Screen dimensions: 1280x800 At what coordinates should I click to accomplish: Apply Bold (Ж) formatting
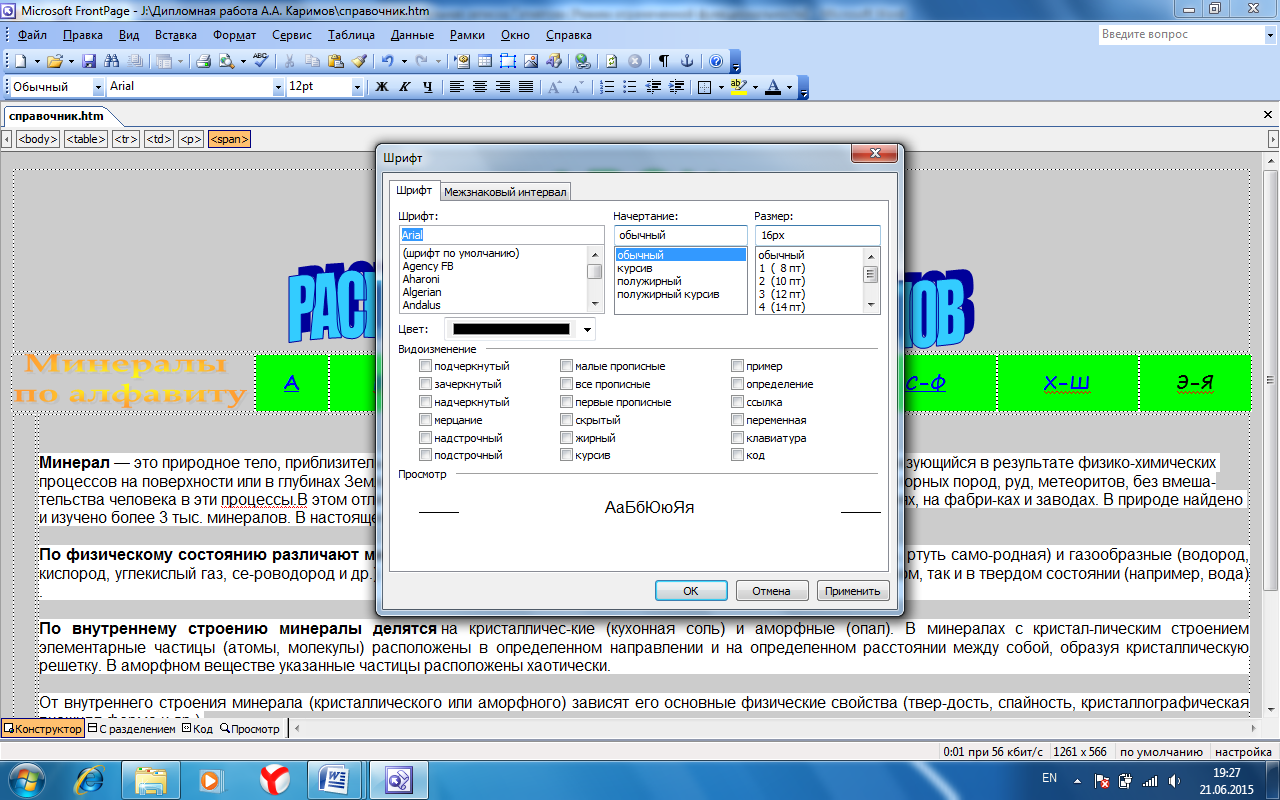(x=381, y=87)
